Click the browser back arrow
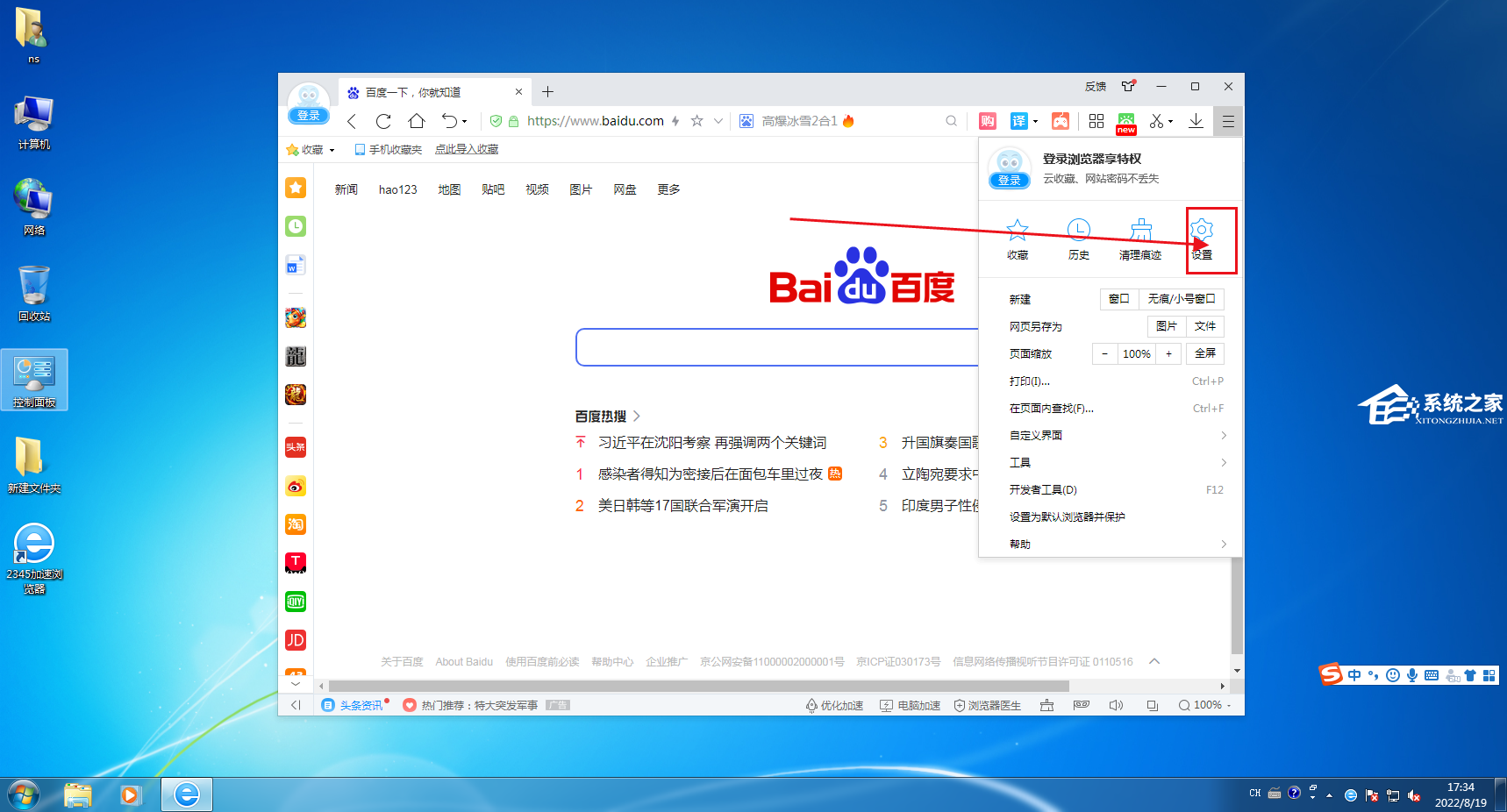This screenshot has height=812, width=1507. pos(352,121)
